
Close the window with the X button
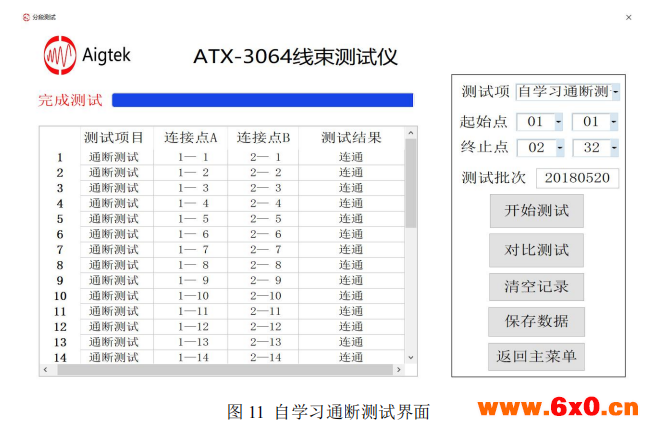(x=629, y=17)
